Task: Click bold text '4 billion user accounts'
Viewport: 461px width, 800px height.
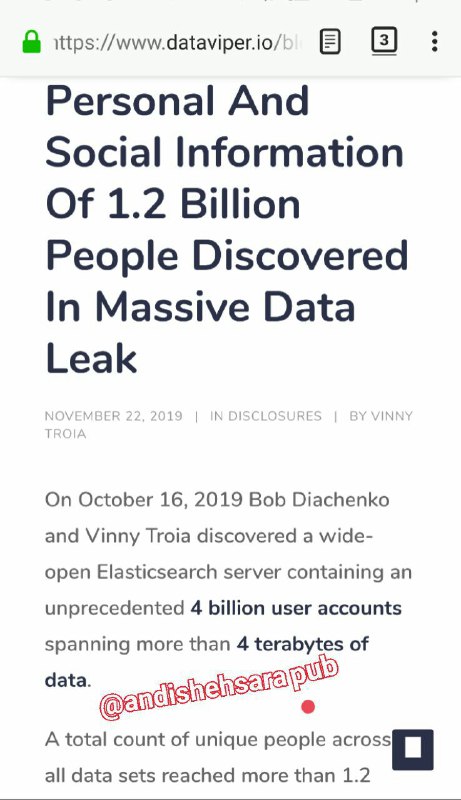Action: 296,608
